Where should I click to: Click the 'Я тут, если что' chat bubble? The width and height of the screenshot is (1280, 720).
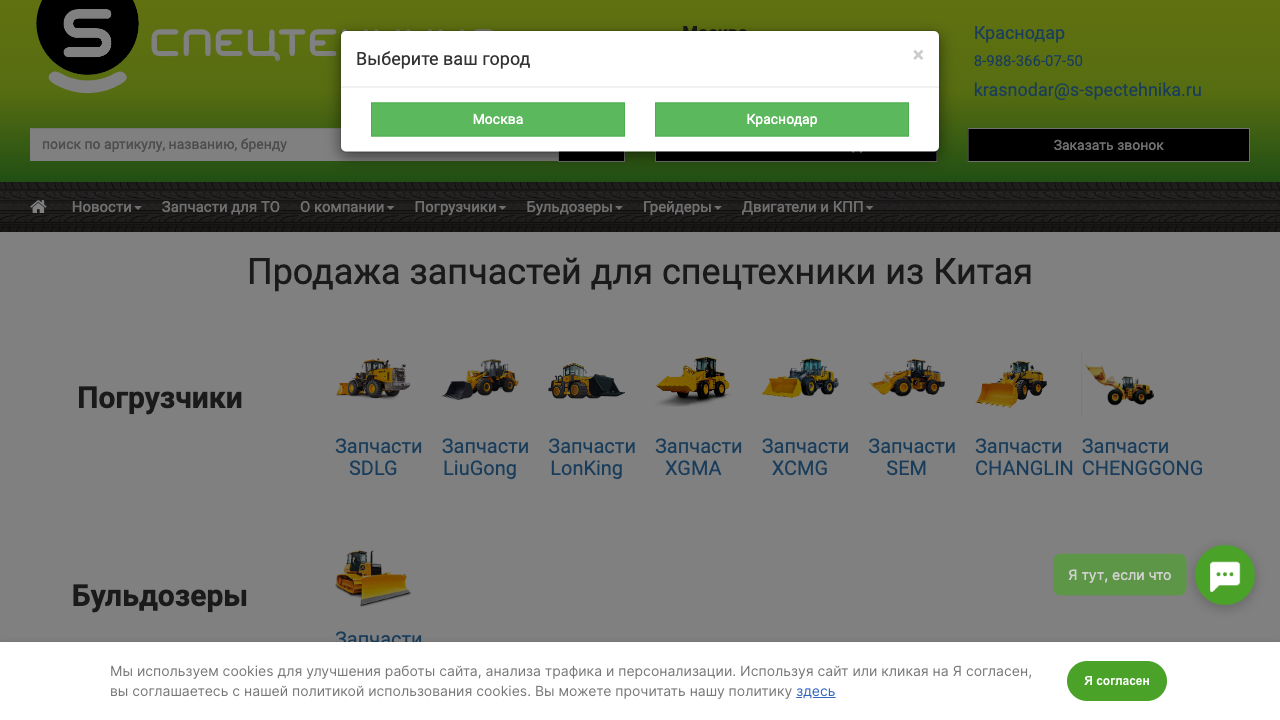1119,575
